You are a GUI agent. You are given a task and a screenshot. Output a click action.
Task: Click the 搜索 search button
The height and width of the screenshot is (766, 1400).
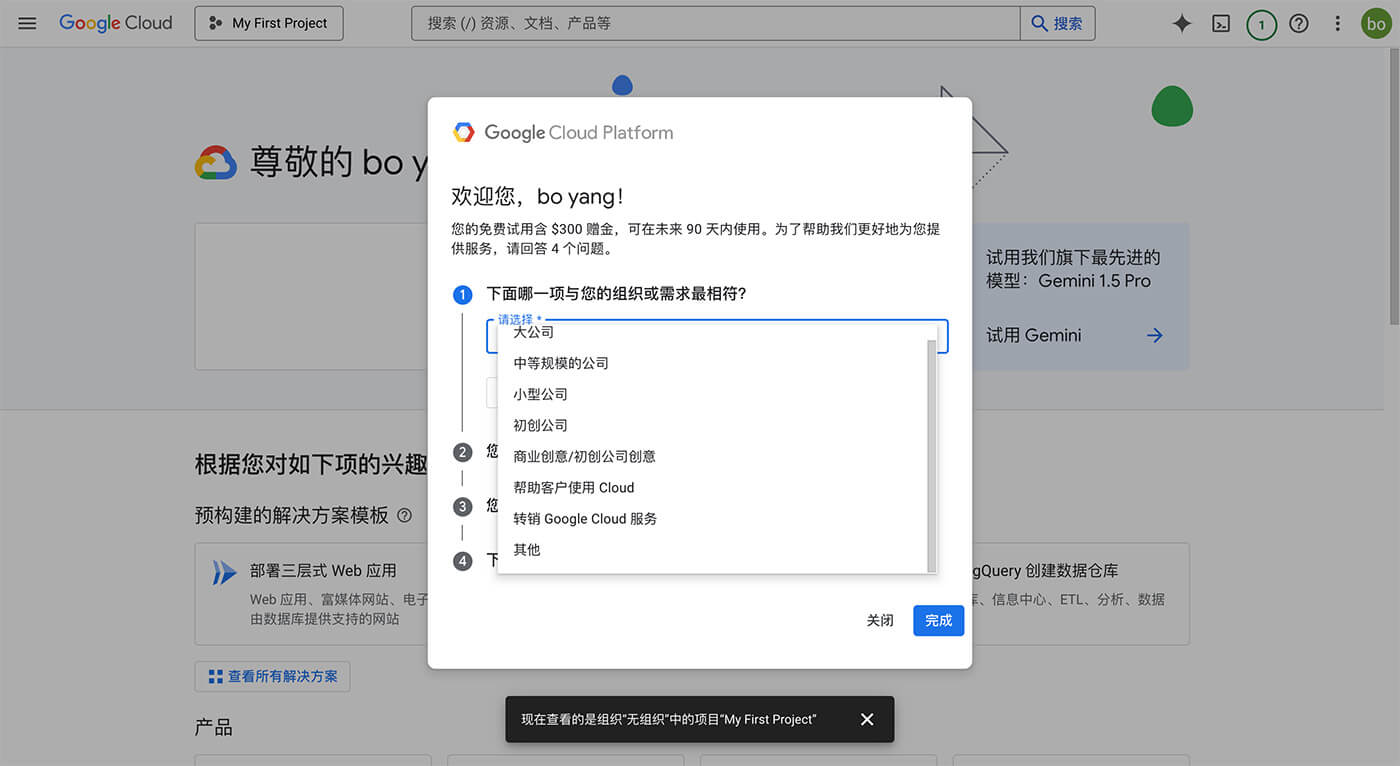point(1057,23)
